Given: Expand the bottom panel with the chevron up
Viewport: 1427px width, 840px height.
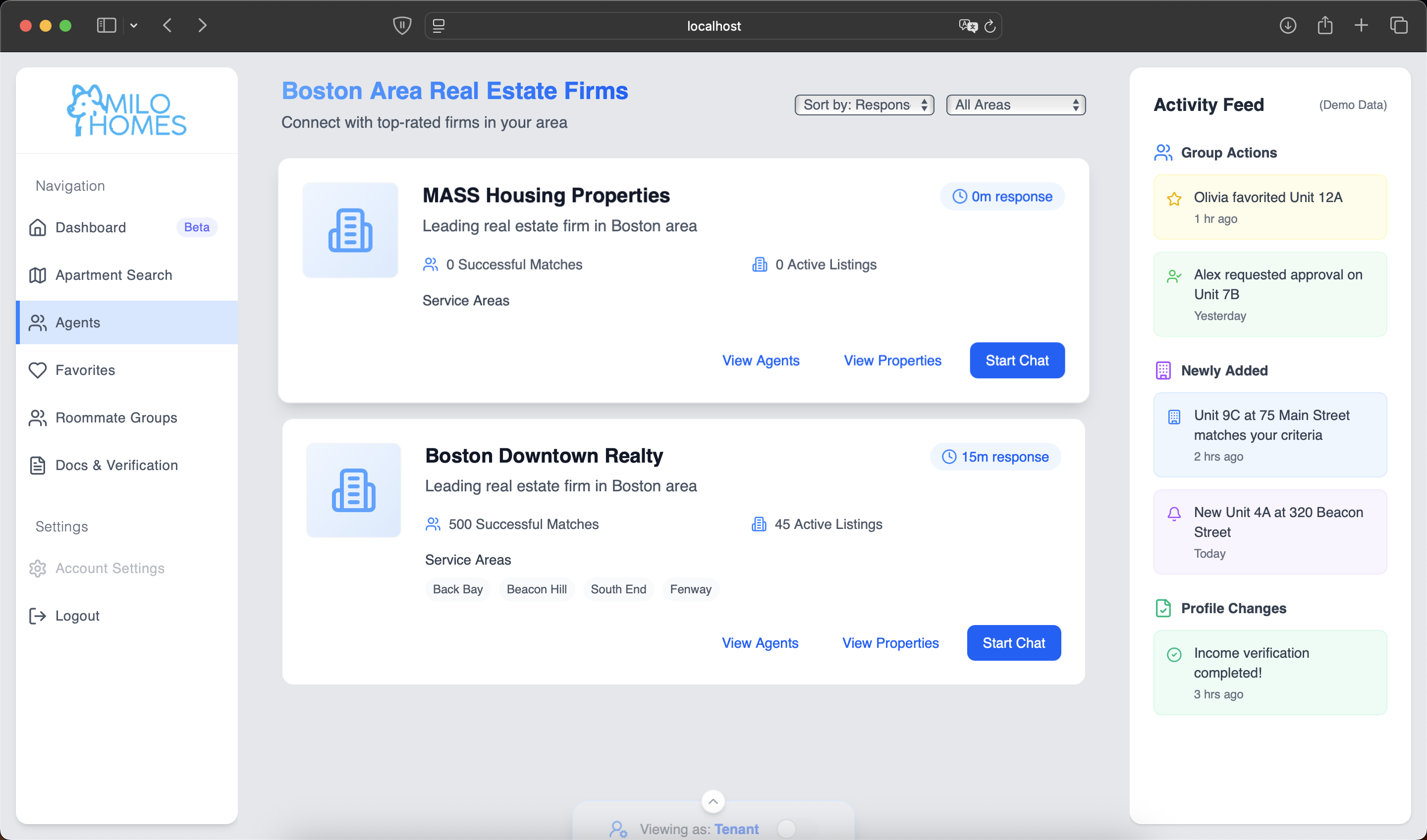Looking at the screenshot, I should click(x=713, y=801).
